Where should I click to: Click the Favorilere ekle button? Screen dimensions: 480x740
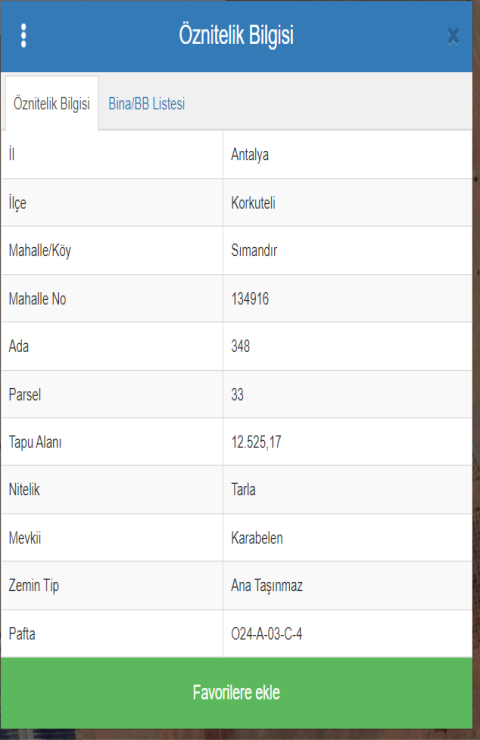point(236,692)
